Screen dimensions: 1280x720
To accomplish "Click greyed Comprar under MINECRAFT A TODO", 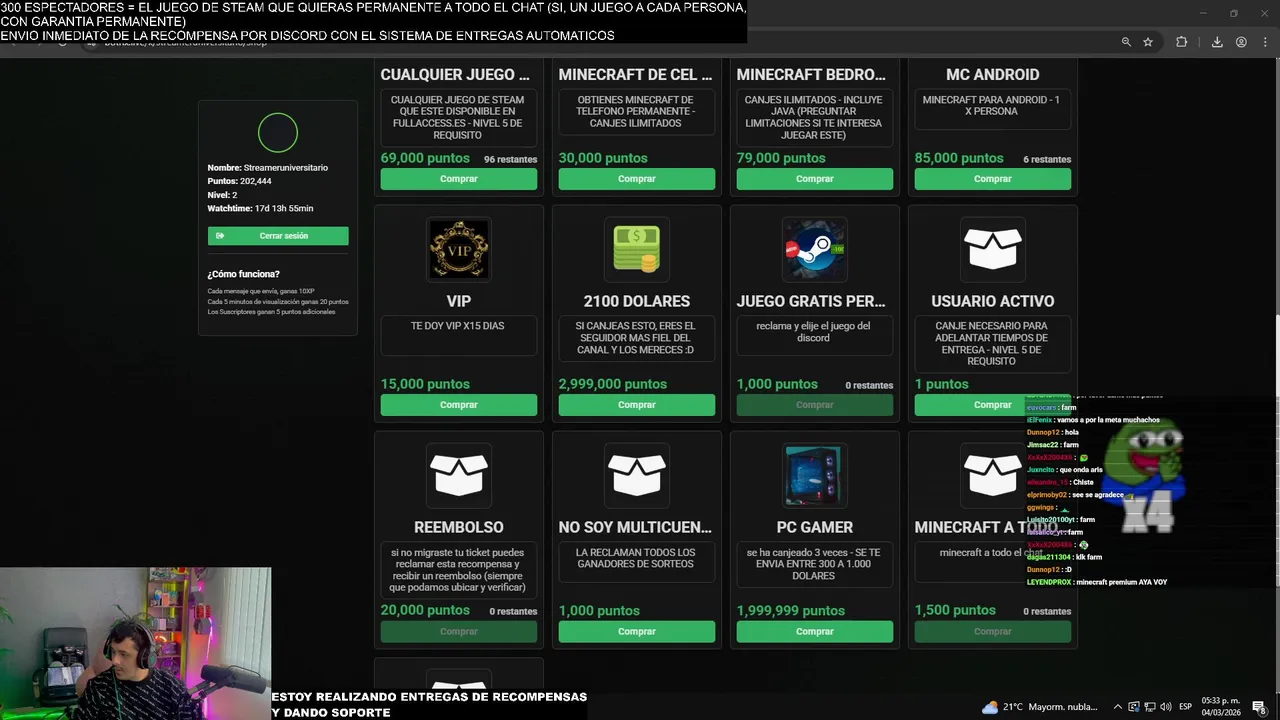I will 993,631.
